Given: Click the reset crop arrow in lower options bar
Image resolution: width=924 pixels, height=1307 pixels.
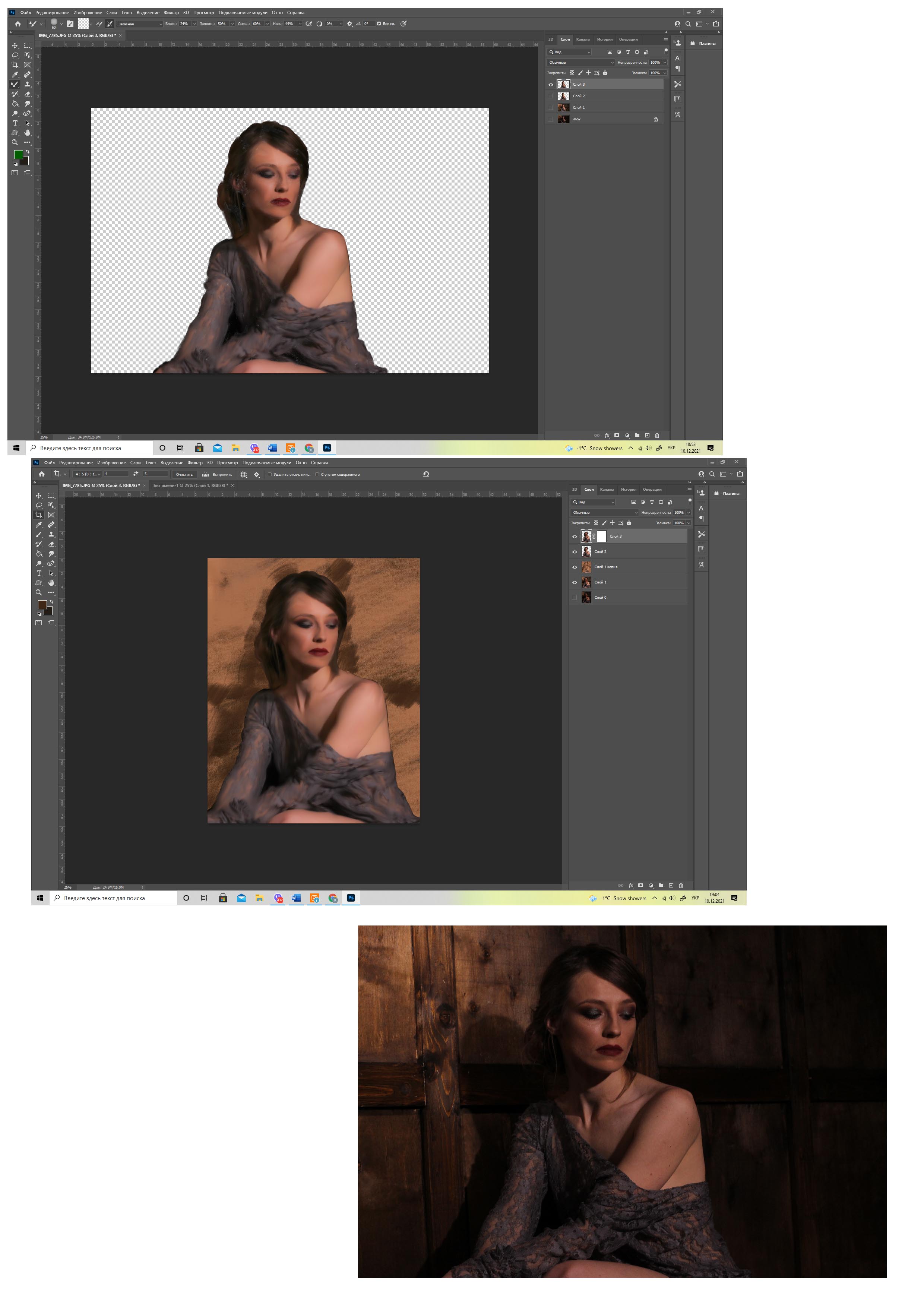Looking at the screenshot, I should coord(426,474).
